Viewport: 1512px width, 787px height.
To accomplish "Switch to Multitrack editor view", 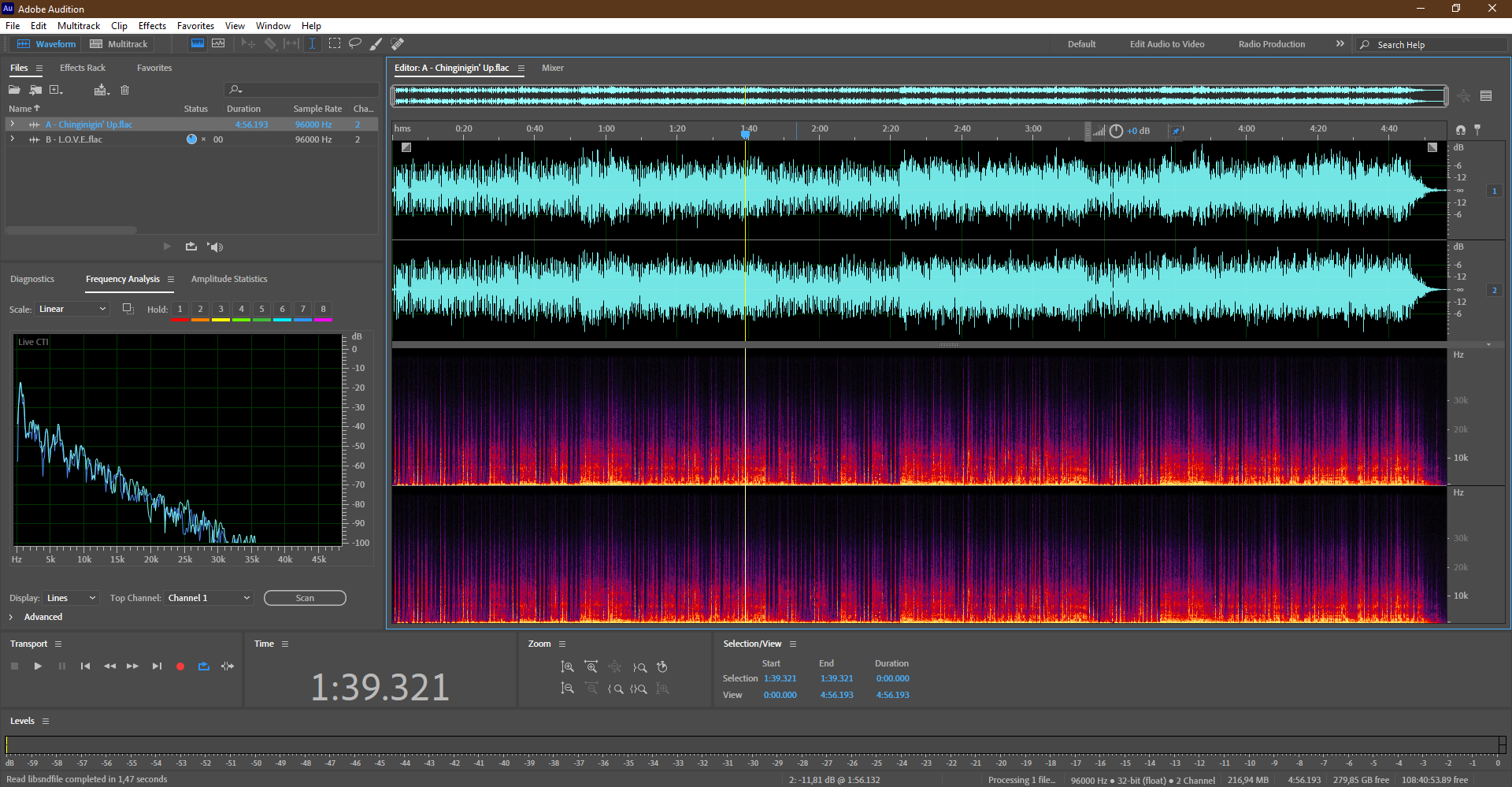I will click(119, 44).
